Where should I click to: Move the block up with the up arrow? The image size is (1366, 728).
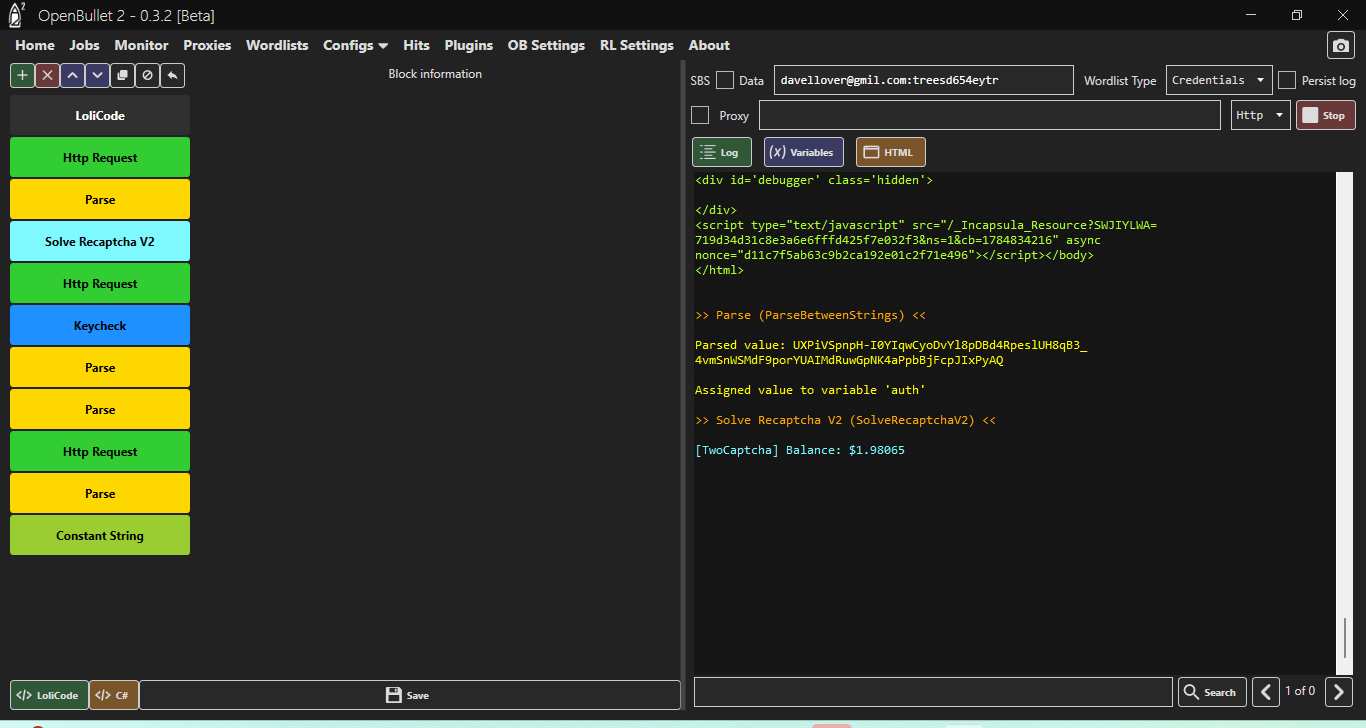tap(72, 75)
